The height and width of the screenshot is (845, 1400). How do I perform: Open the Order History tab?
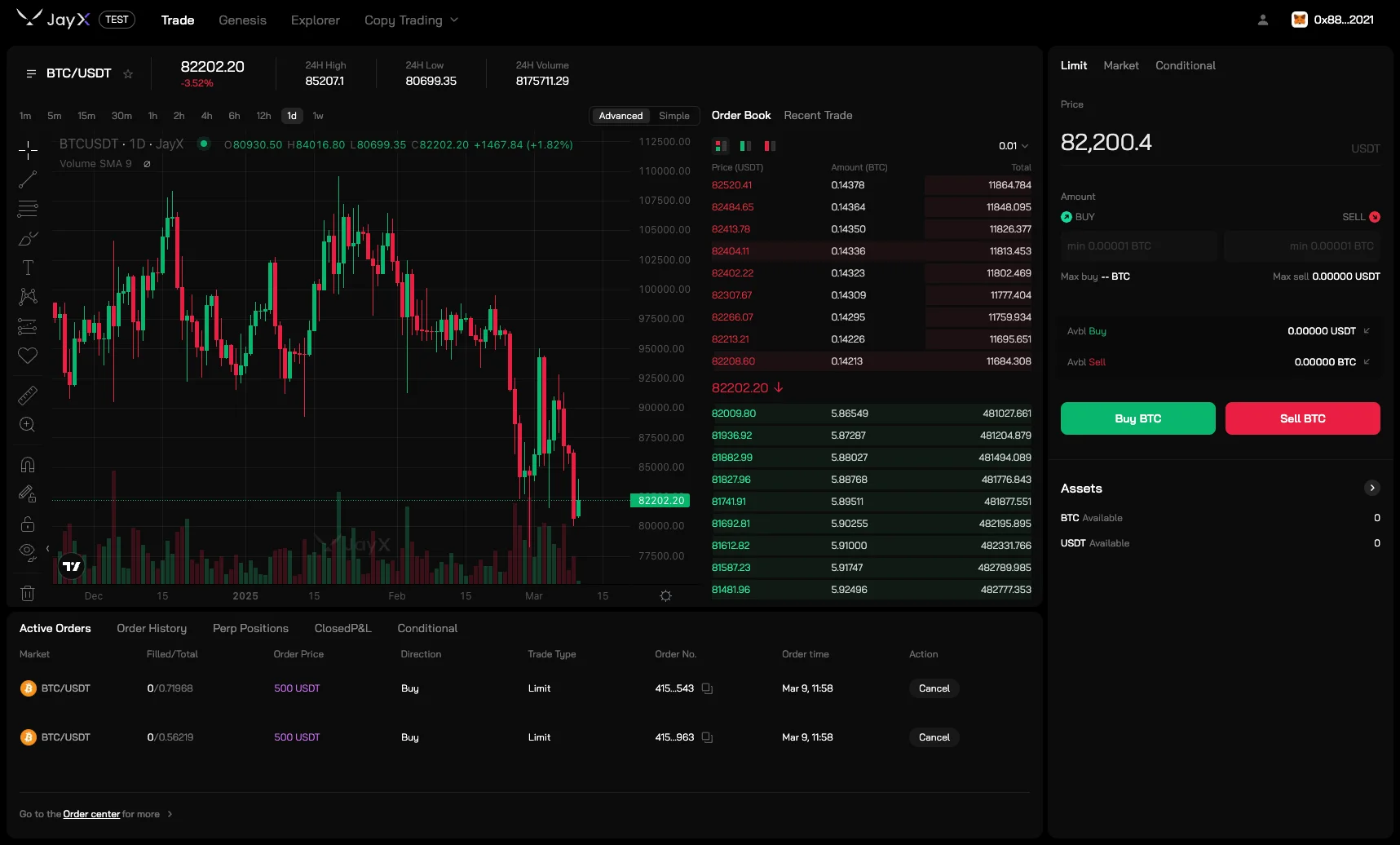point(152,628)
